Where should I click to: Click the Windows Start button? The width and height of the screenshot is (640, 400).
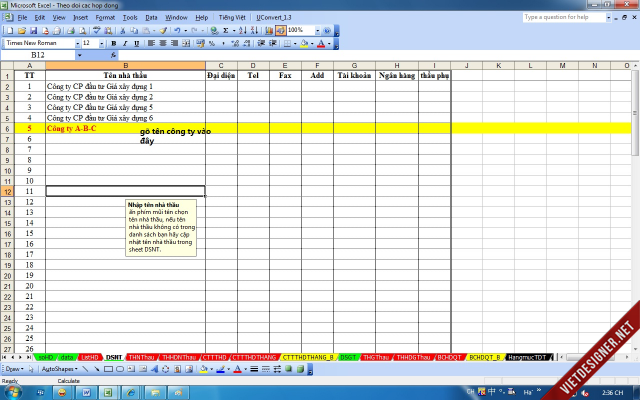point(12,391)
